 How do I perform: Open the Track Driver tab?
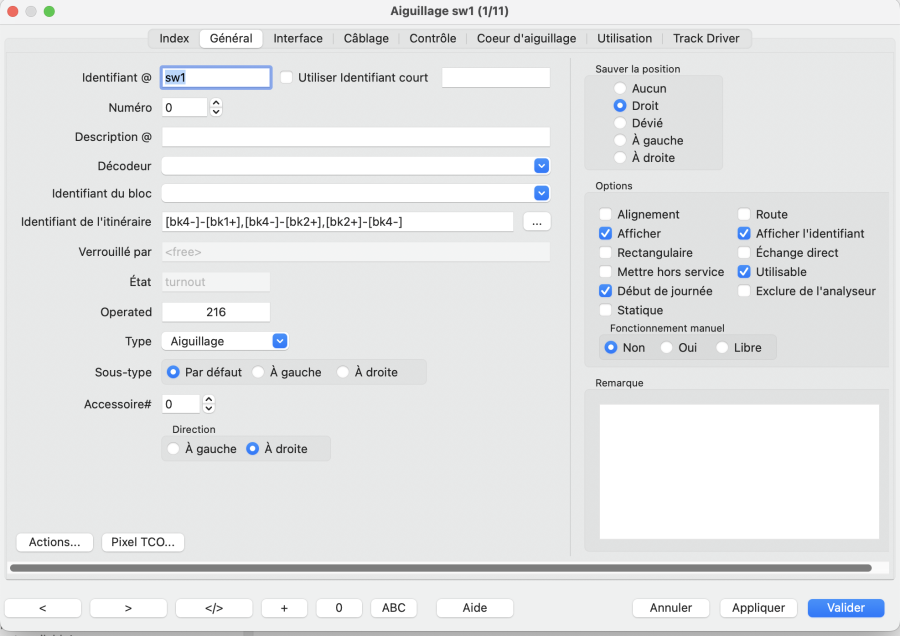pyautogui.click(x=708, y=38)
